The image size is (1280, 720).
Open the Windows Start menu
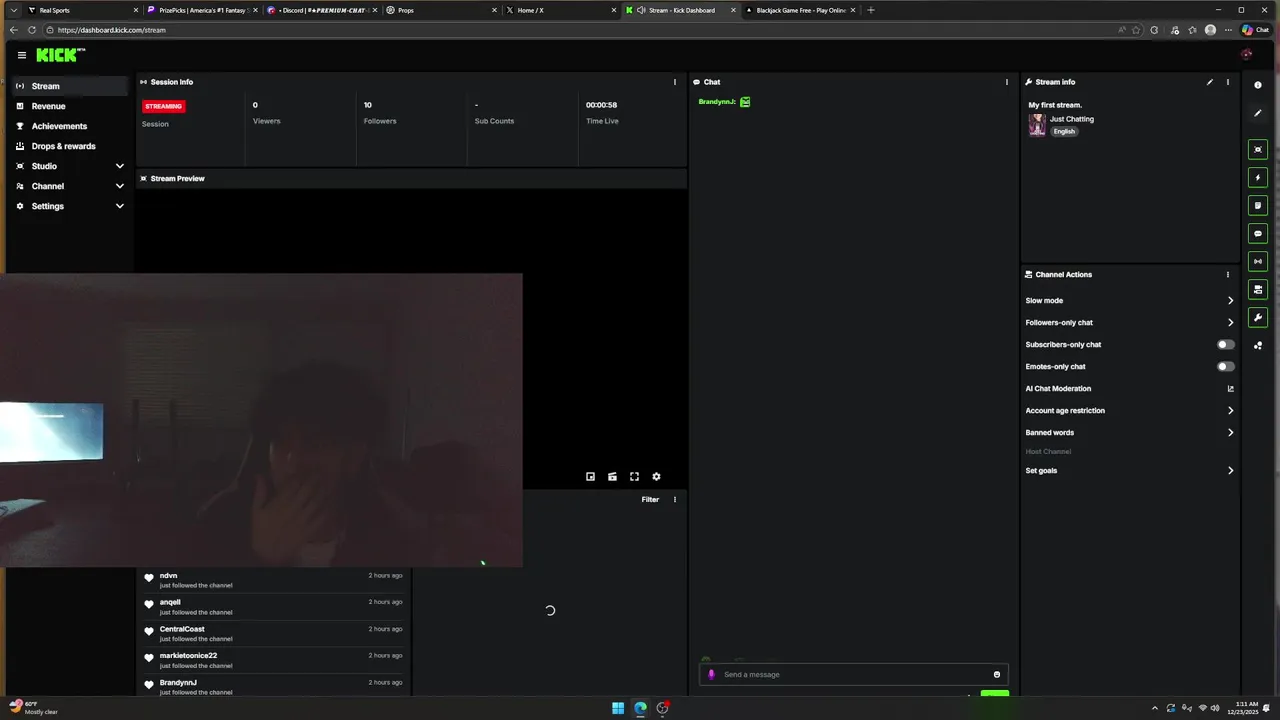tap(618, 708)
